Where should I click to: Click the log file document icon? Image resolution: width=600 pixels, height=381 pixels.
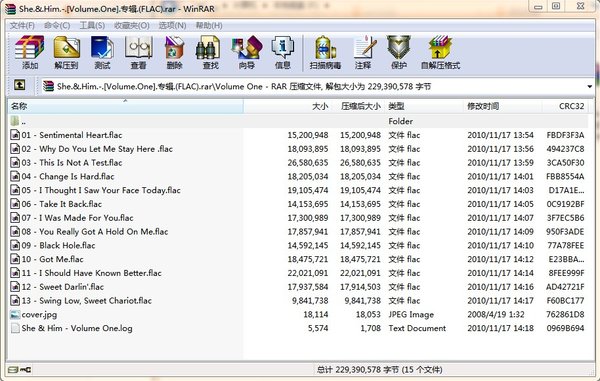(x=15, y=328)
